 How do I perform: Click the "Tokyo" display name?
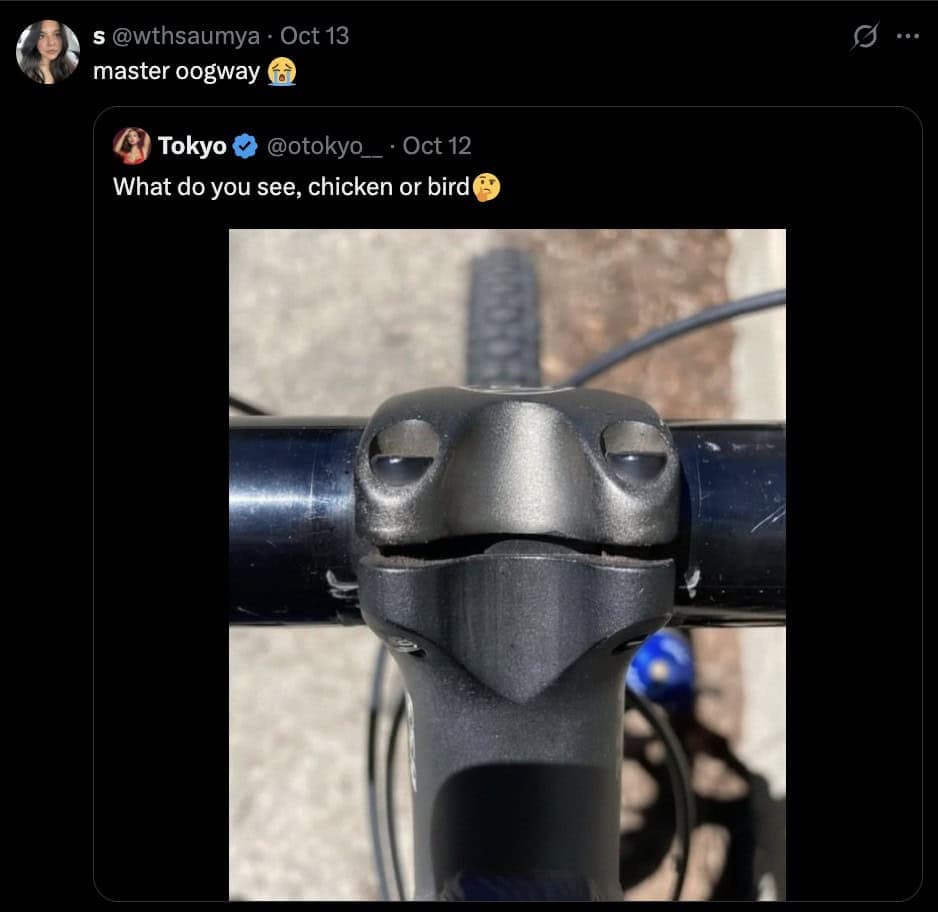[192, 146]
